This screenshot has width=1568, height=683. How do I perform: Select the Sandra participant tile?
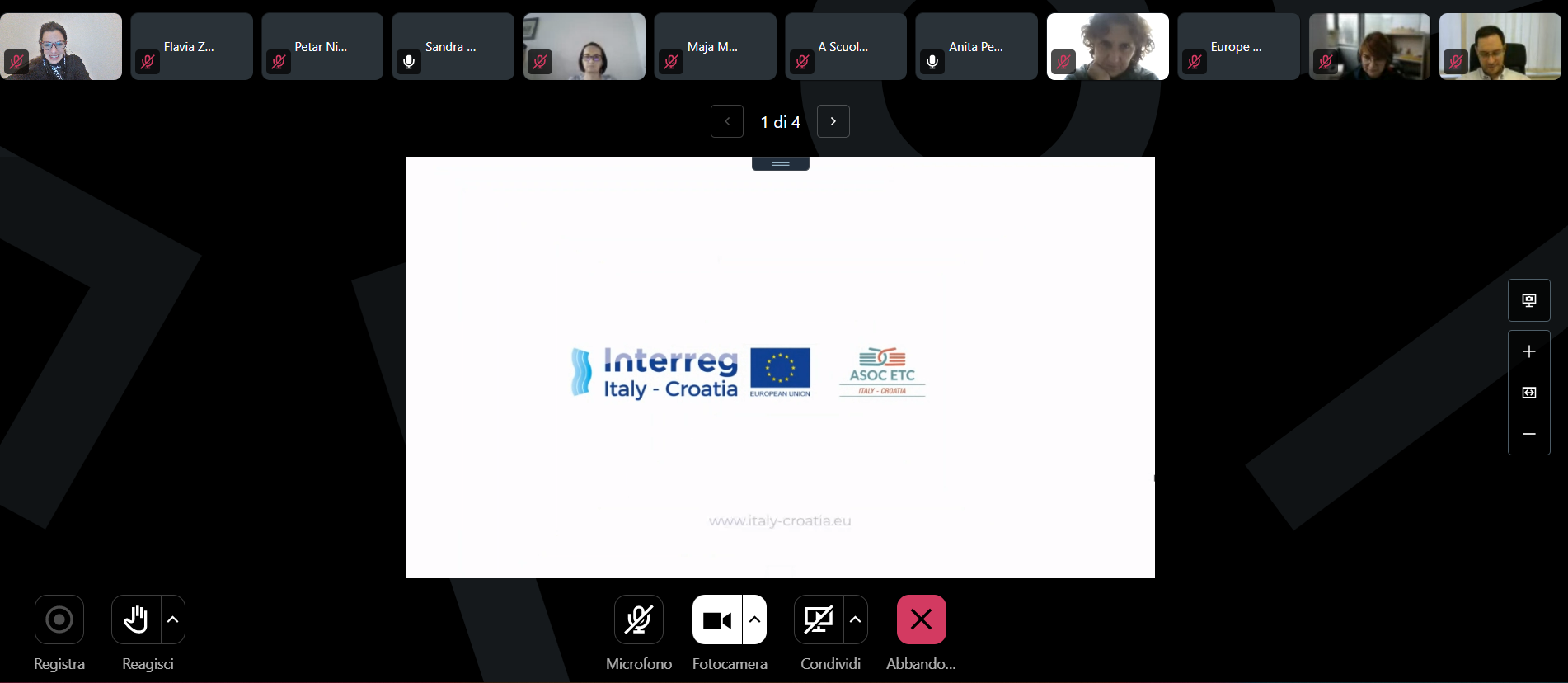[453, 46]
